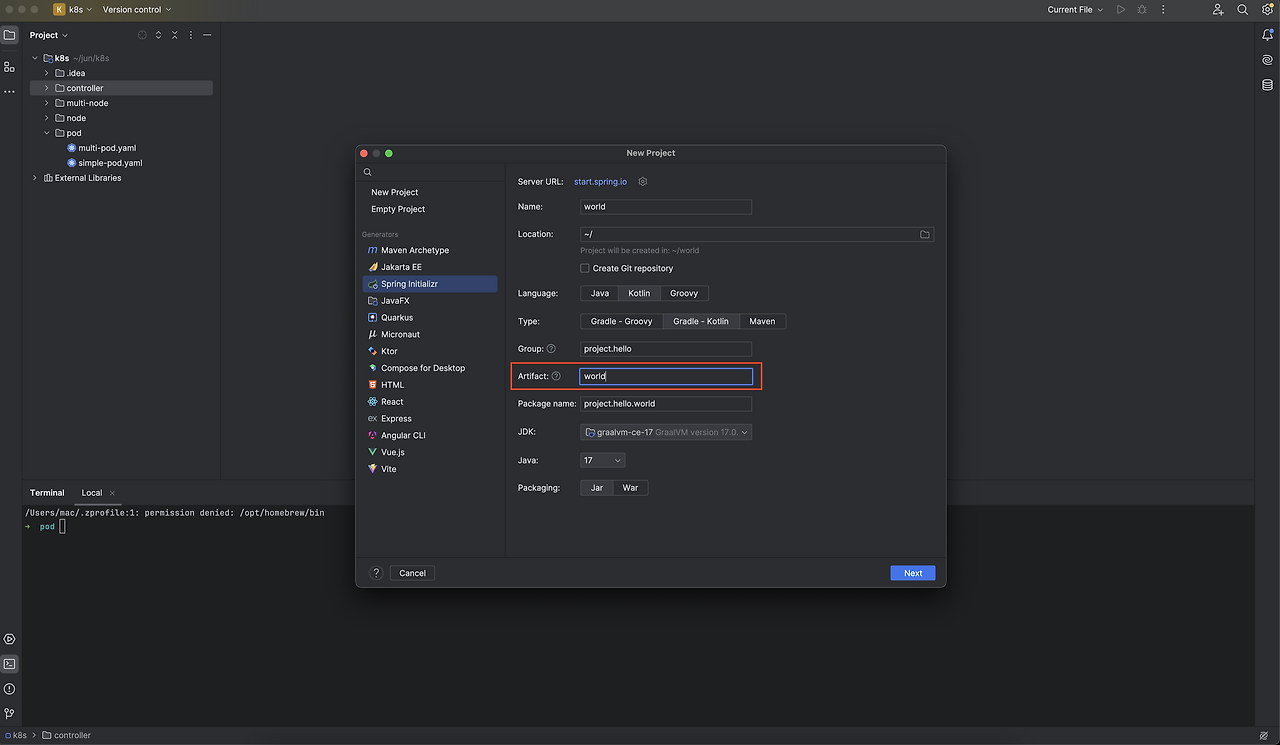Select simple-pod.yaml in project tree

(x=110, y=163)
